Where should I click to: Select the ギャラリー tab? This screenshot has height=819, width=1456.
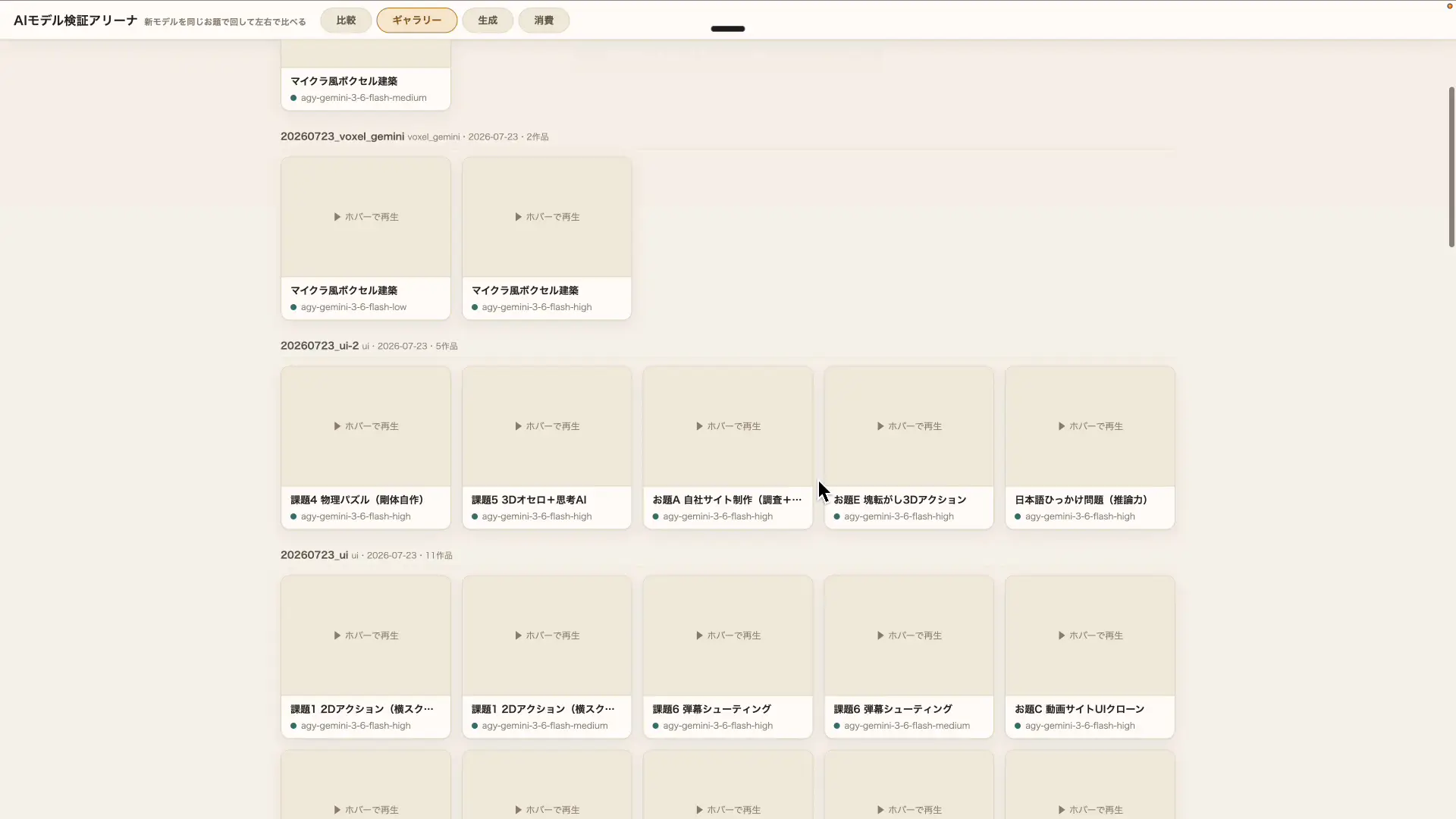(x=417, y=20)
